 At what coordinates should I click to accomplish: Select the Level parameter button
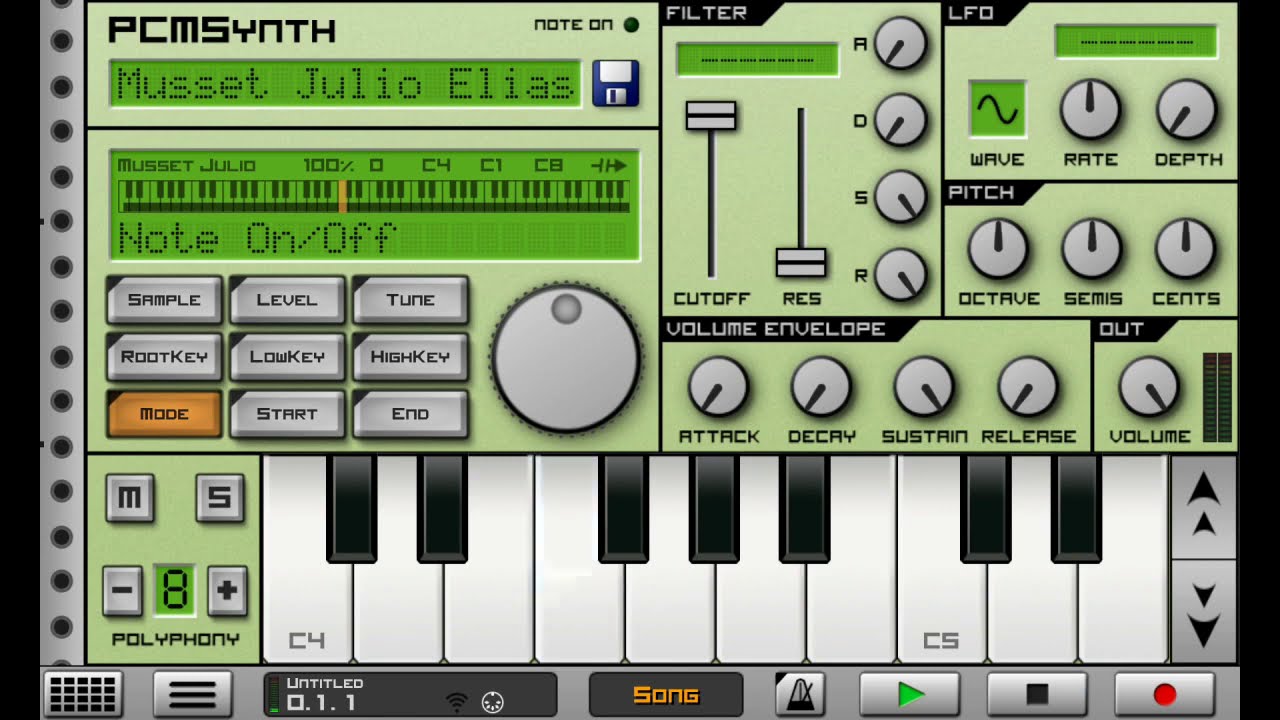(287, 299)
